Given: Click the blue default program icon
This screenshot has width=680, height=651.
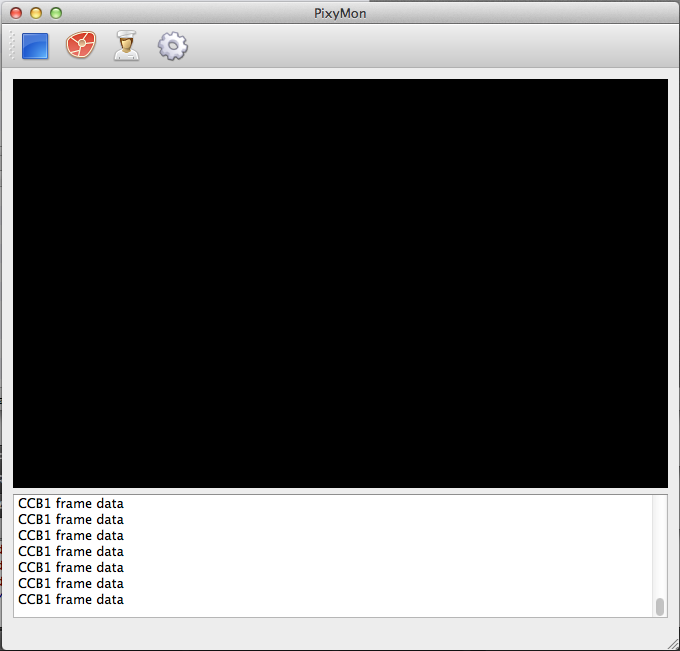Looking at the screenshot, I should (35, 46).
